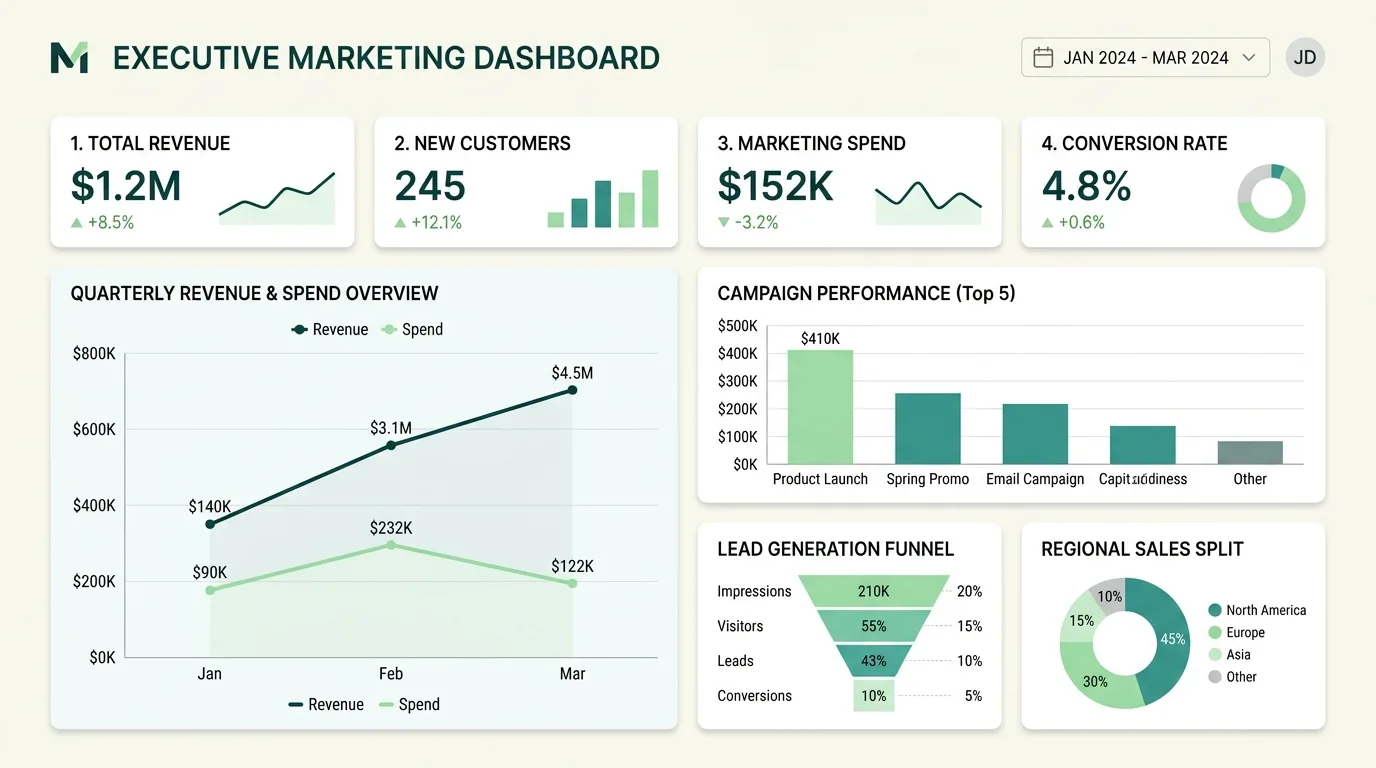Click the Campaign Performance (Top 5) heading
The height and width of the screenshot is (768, 1376).
coord(867,293)
